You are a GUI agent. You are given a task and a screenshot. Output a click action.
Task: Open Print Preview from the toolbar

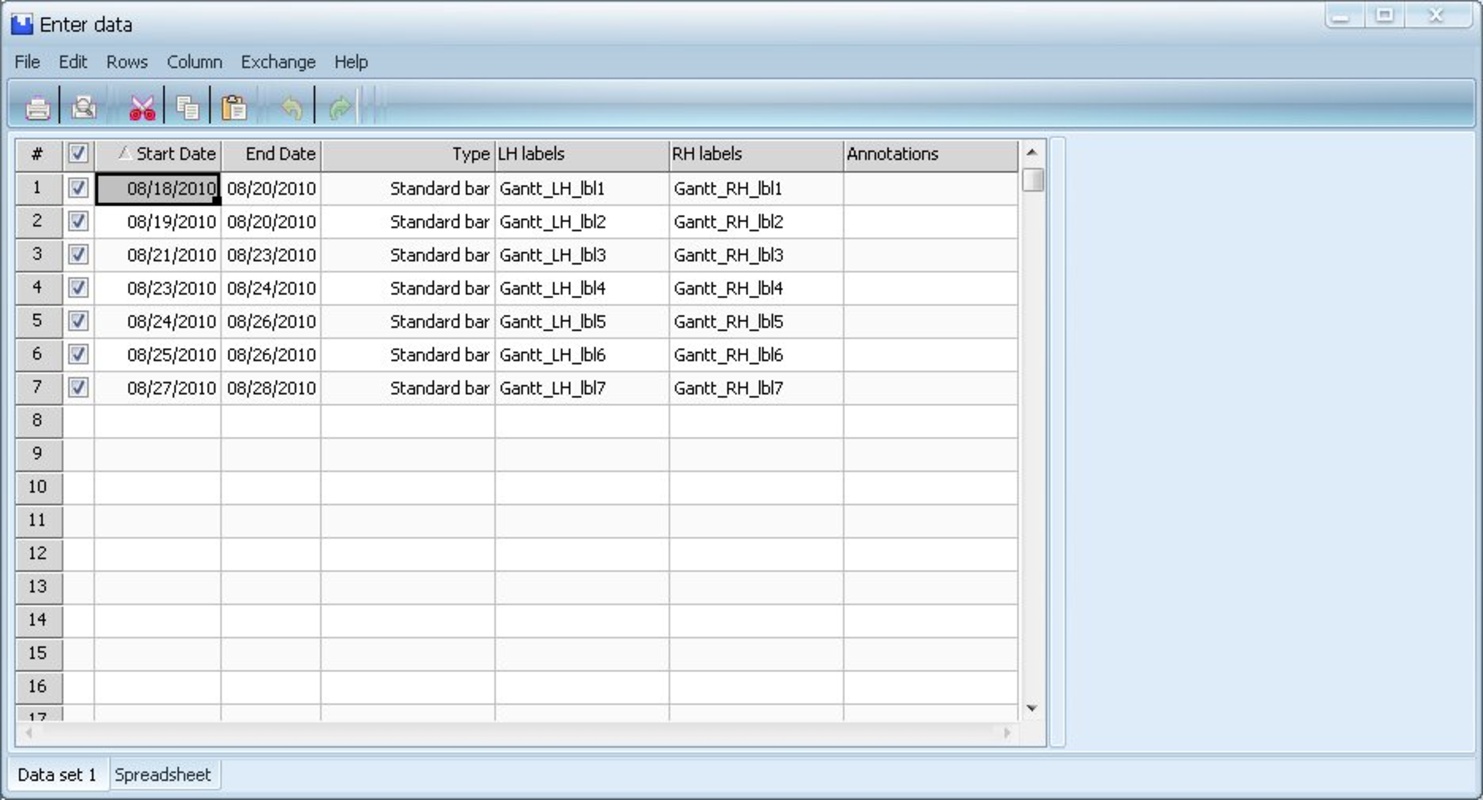(x=84, y=108)
